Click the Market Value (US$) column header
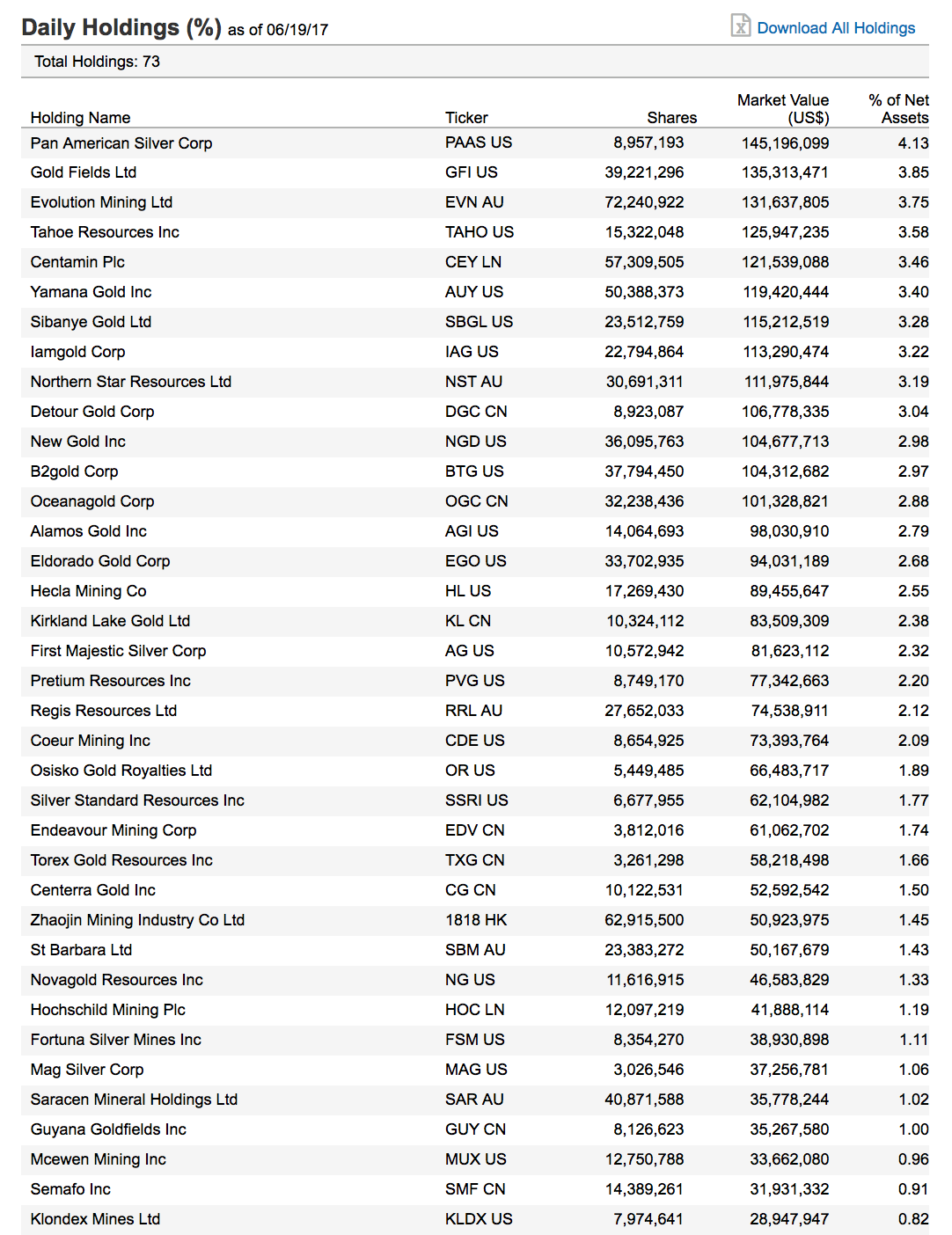The height and width of the screenshot is (1235, 952). 782,109
